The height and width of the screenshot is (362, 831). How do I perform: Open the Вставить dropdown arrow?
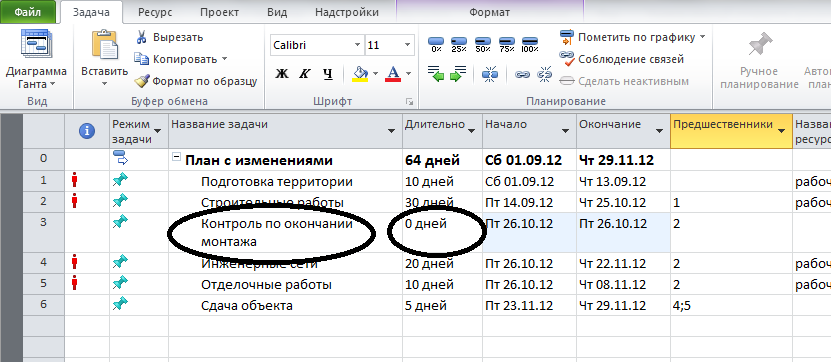tap(104, 83)
